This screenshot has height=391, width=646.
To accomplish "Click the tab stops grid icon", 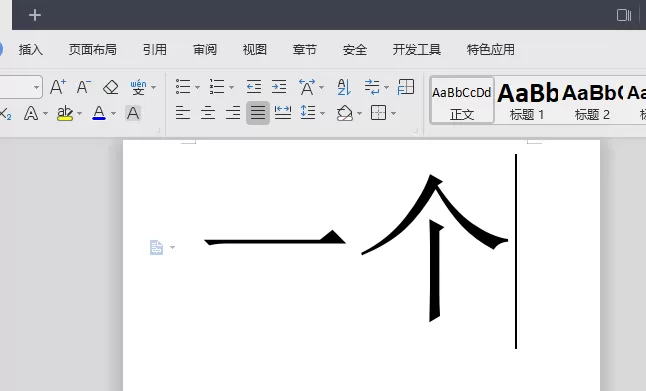I will (x=406, y=87).
